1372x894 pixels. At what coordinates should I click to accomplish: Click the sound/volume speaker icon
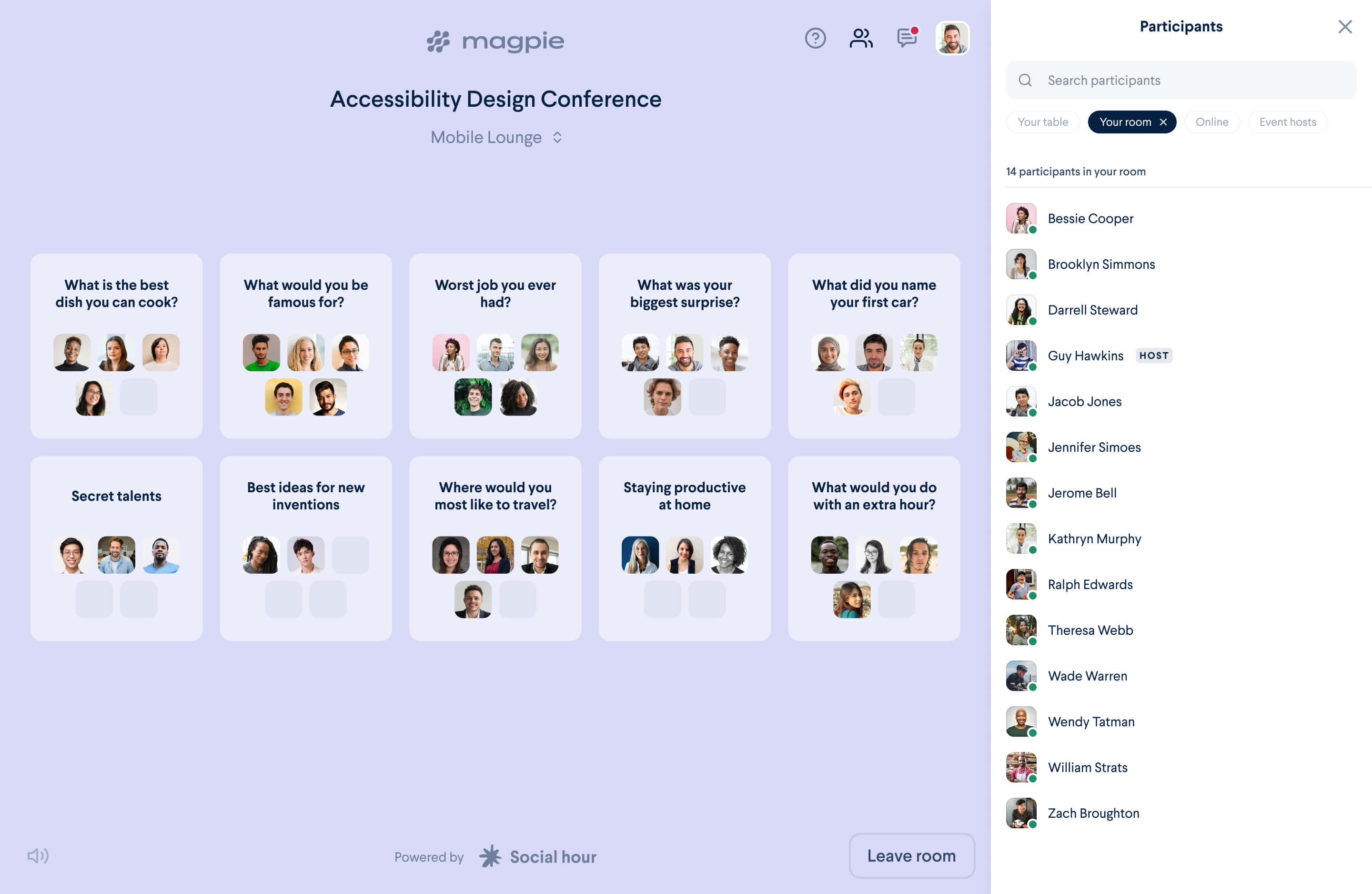[38, 856]
